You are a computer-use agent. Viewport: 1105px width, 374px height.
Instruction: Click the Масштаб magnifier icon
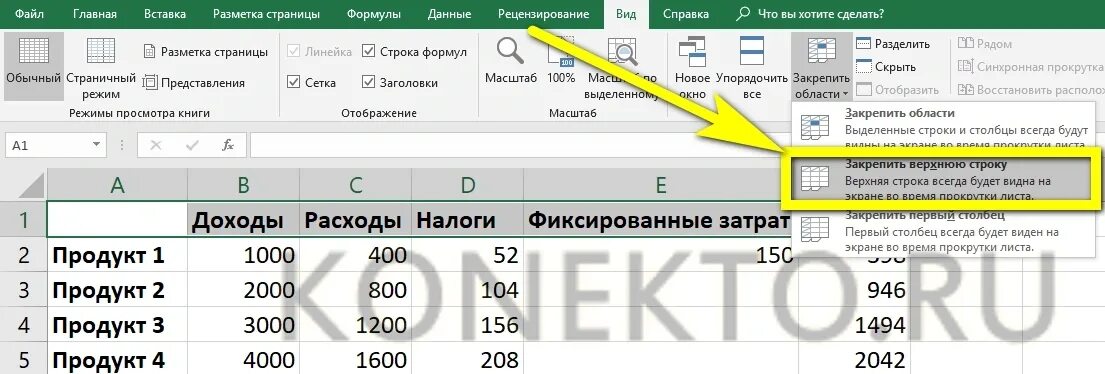[510, 51]
